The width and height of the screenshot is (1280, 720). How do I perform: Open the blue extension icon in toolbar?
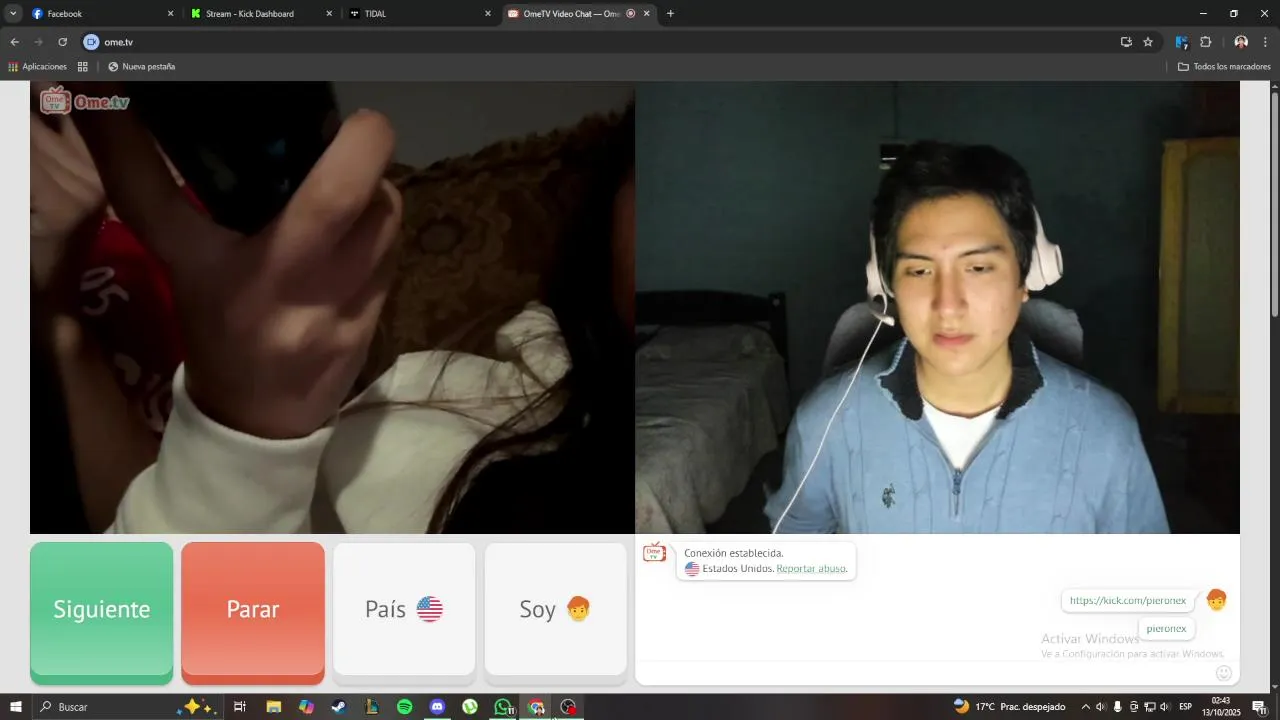pyautogui.click(x=1181, y=42)
